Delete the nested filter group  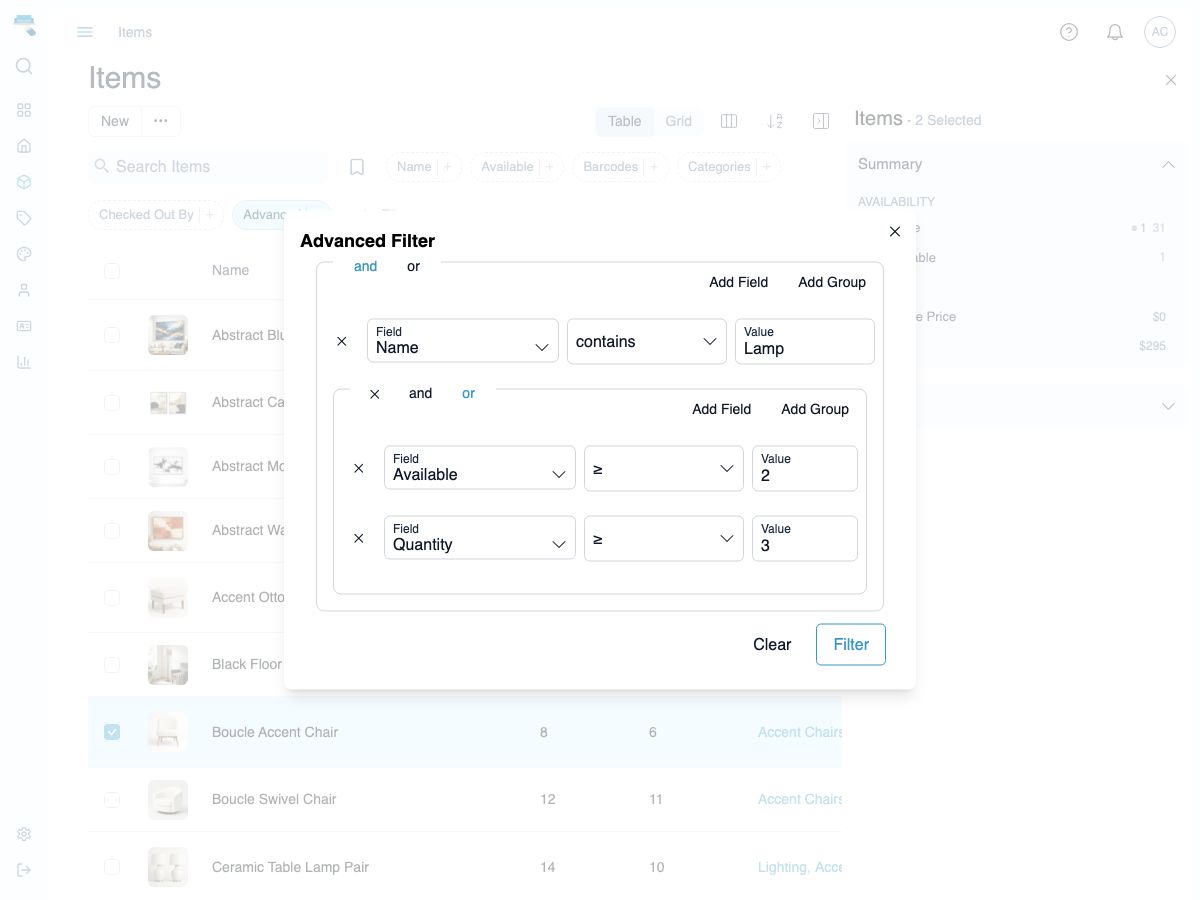[375, 394]
